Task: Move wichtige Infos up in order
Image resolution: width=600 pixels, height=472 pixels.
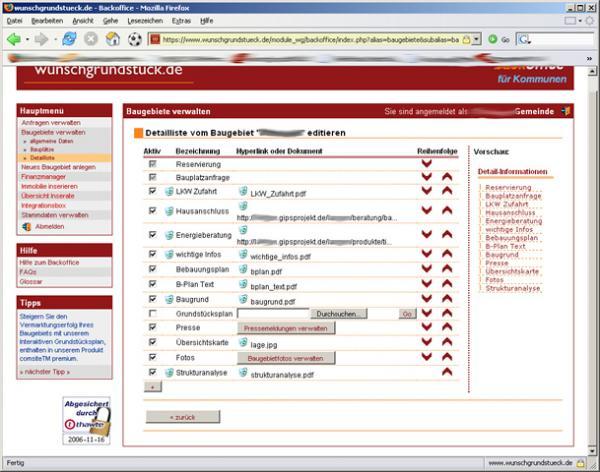Action: click(x=447, y=253)
